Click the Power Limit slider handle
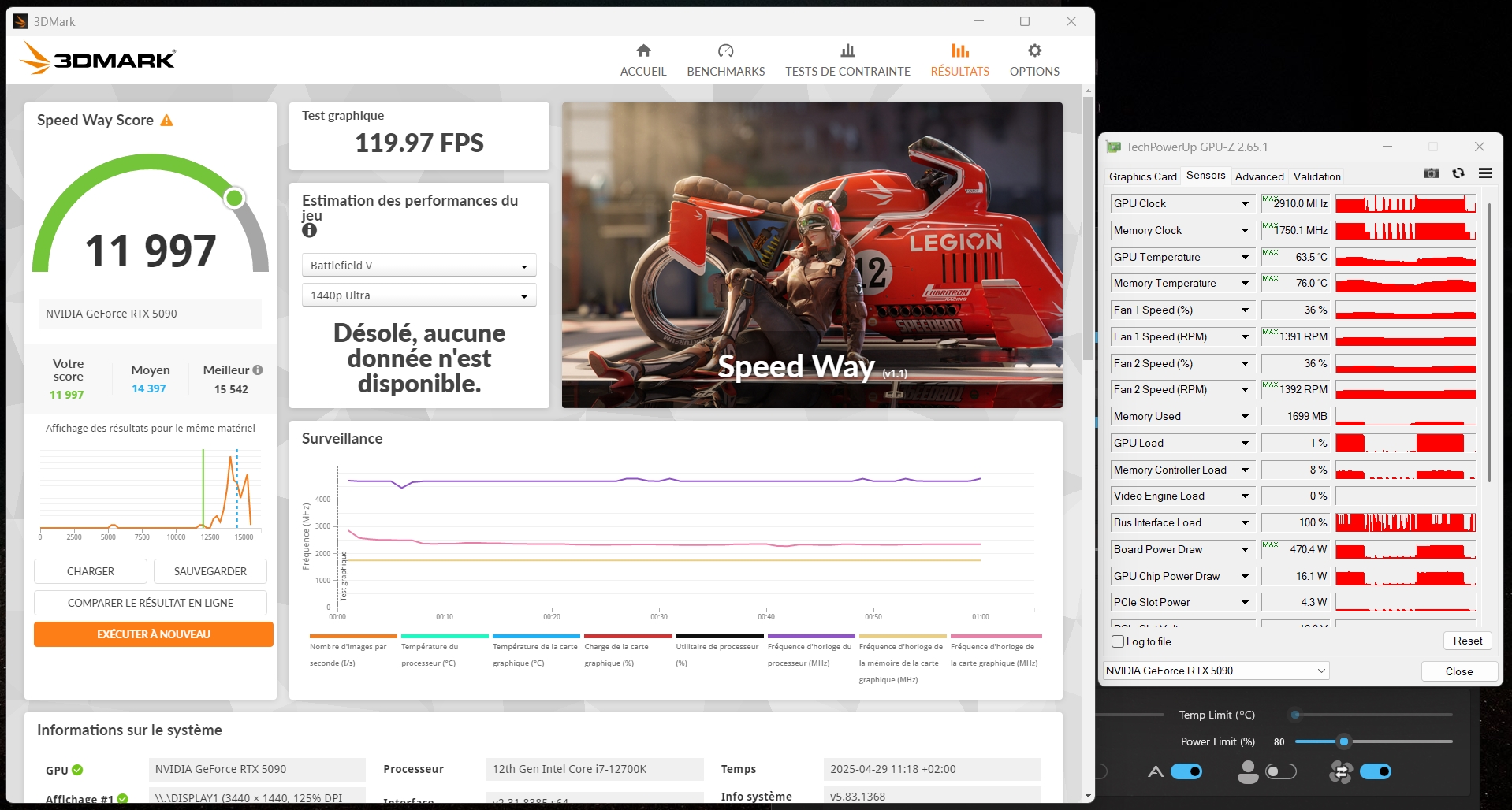The width and height of the screenshot is (1512, 810). (x=1344, y=741)
